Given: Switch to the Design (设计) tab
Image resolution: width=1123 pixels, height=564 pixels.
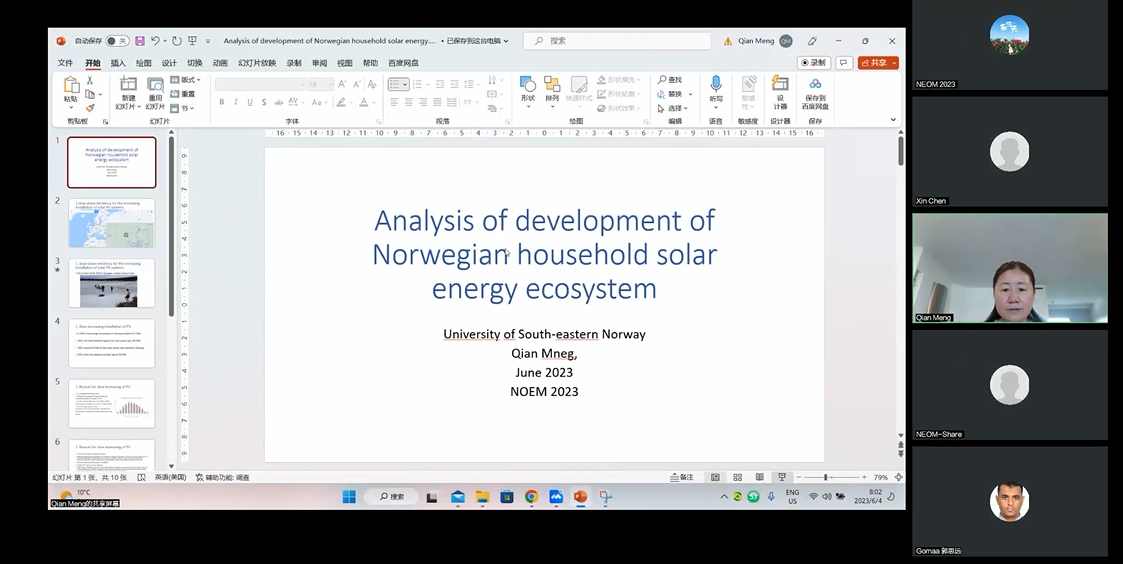Looking at the screenshot, I should coord(169,63).
